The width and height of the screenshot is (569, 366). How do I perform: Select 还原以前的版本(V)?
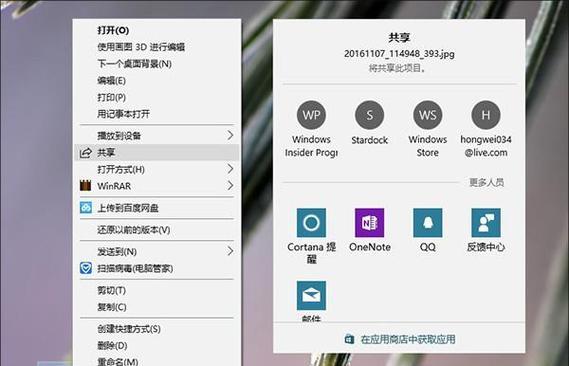pos(134,230)
